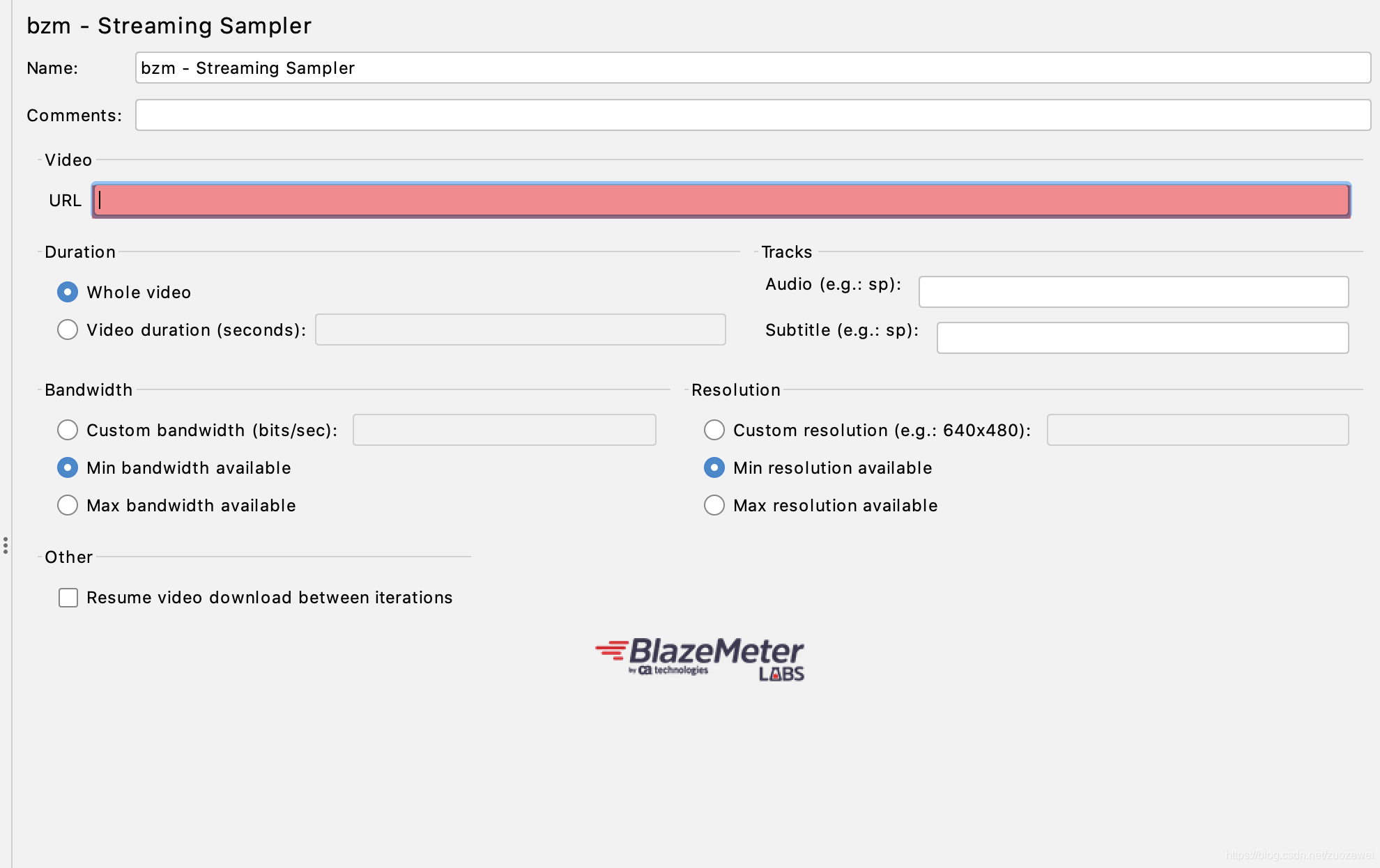Click the Subtitle track field

pyautogui.click(x=1142, y=337)
